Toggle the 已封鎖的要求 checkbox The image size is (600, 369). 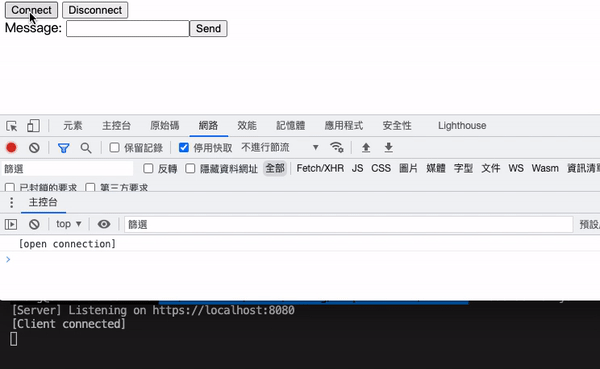[x=10, y=188]
